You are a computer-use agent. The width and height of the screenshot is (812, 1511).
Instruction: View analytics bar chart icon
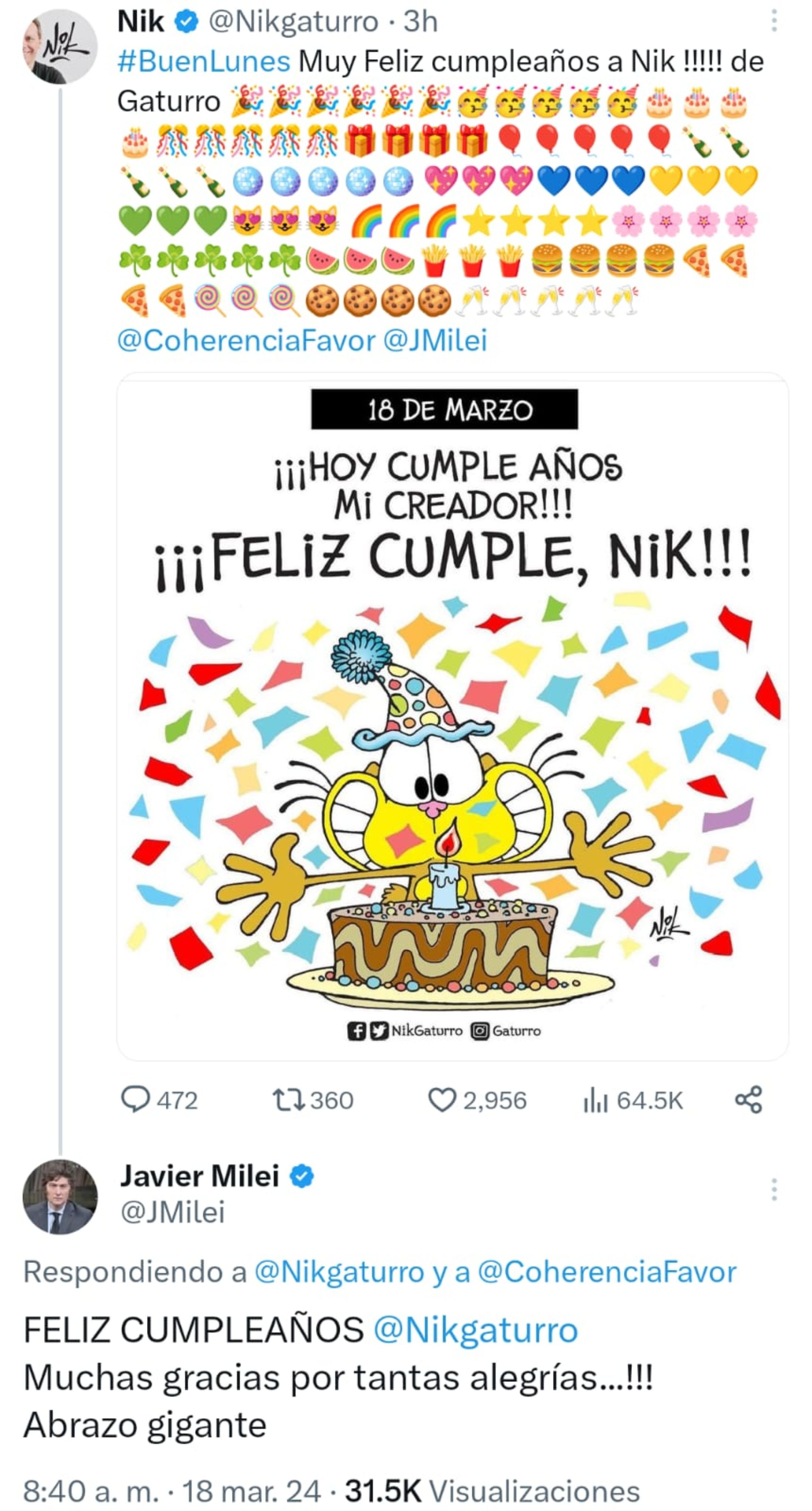[594, 1100]
